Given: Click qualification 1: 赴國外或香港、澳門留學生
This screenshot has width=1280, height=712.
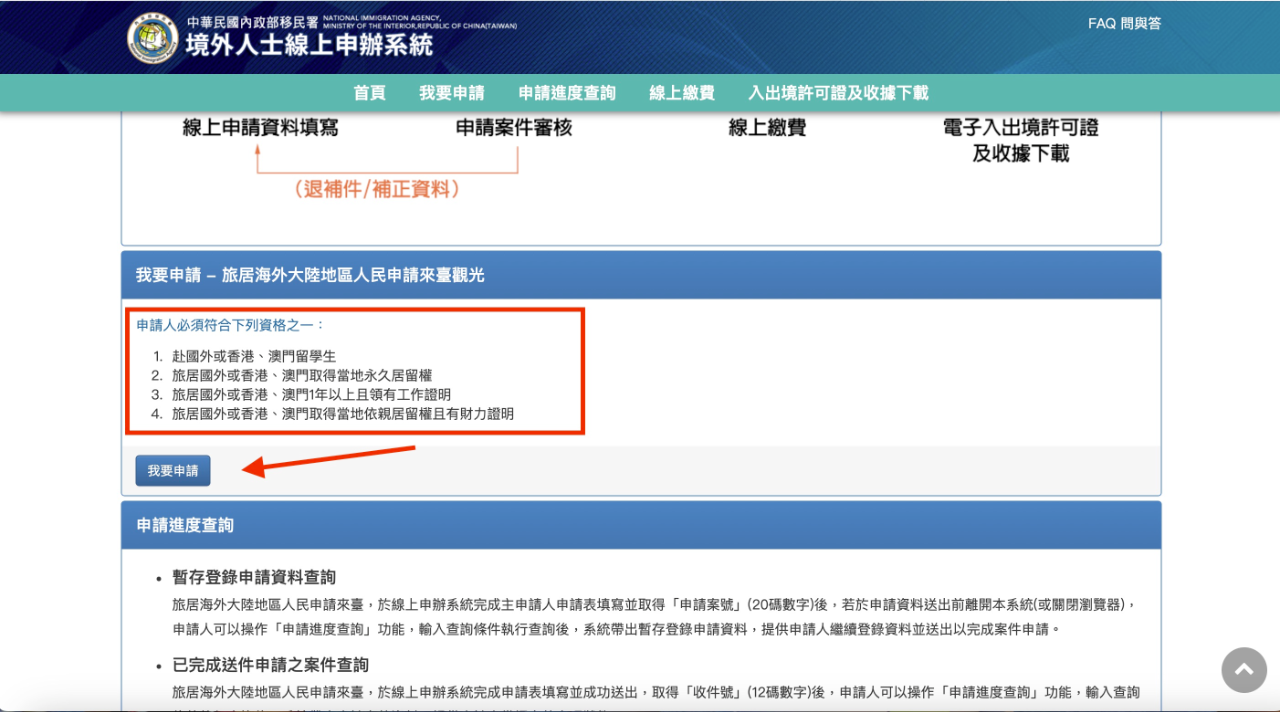Looking at the screenshot, I should [x=254, y=356].
